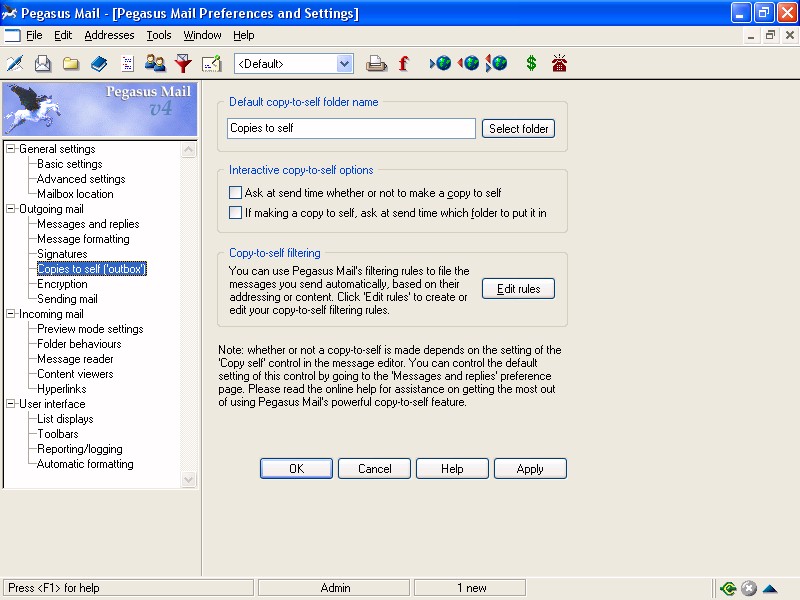Open the Edit menu

pos(63,35)
